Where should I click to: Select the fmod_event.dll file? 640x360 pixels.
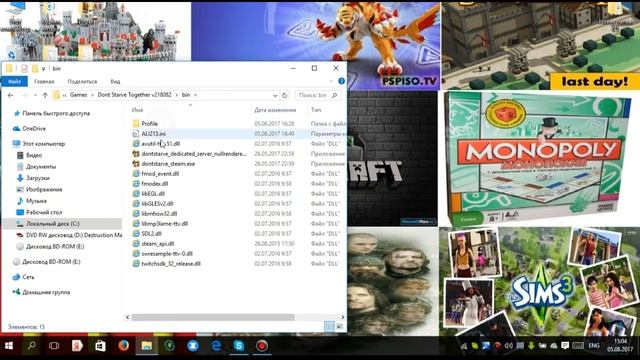(x=160, y=174)
